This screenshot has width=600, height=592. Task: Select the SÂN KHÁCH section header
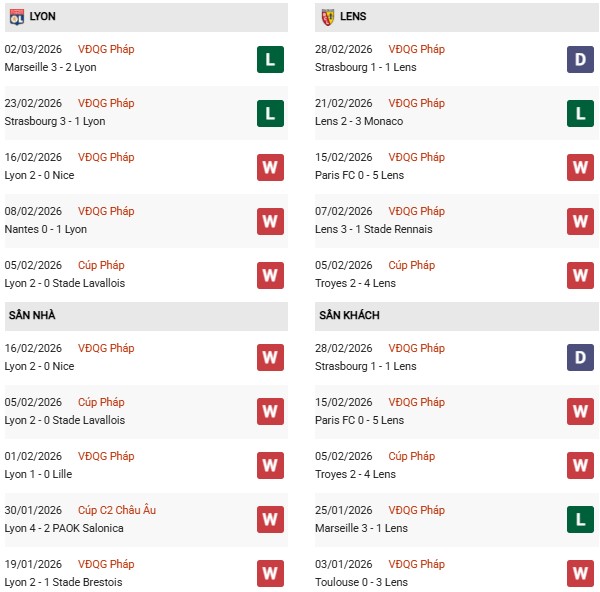click(x=349, y=316)
